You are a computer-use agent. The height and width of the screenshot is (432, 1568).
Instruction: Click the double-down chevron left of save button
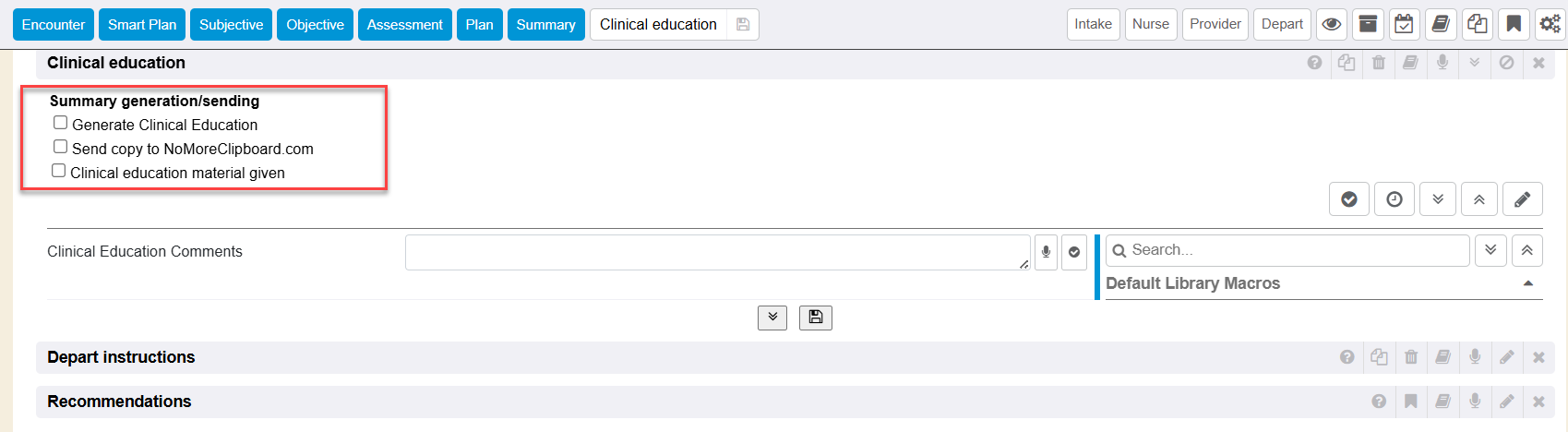point(772,318)
